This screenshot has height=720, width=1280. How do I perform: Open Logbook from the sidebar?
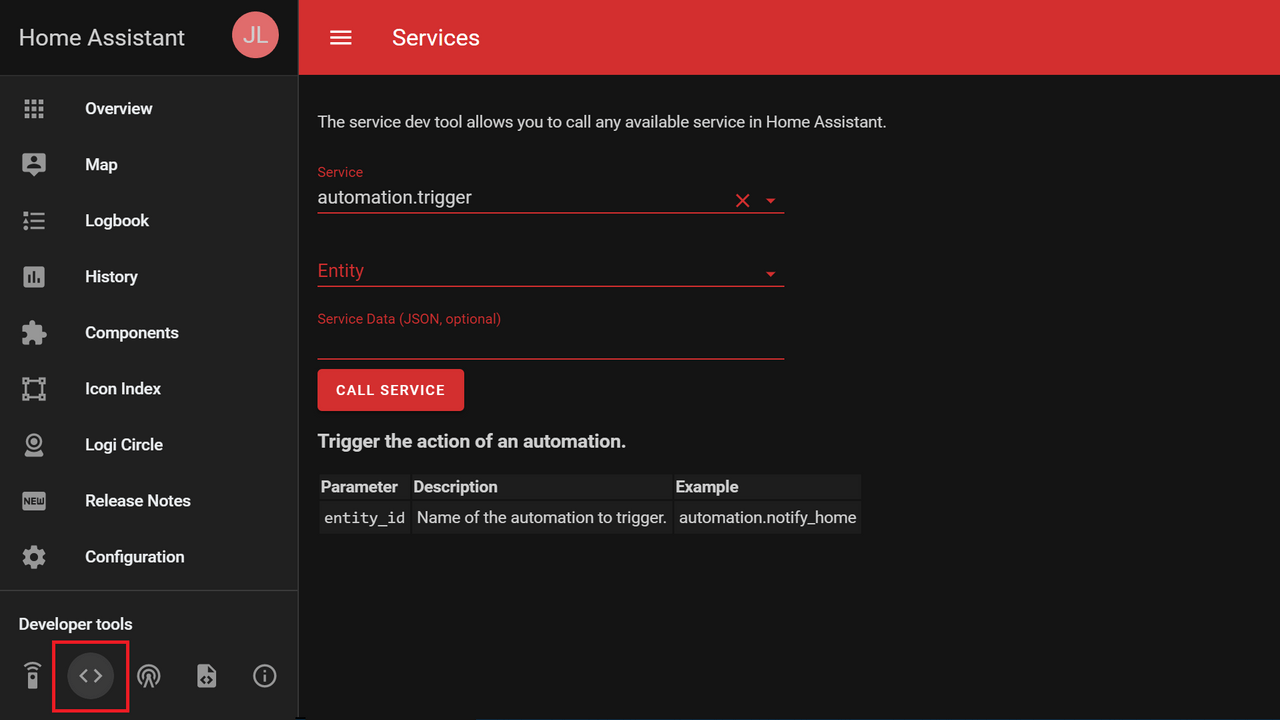click(x=149, y=221)
